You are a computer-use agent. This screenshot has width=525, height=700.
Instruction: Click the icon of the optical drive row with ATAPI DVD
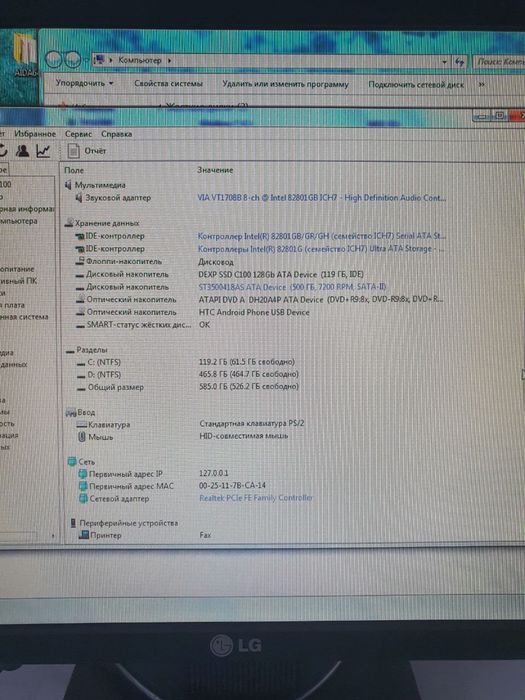point(80,299)
